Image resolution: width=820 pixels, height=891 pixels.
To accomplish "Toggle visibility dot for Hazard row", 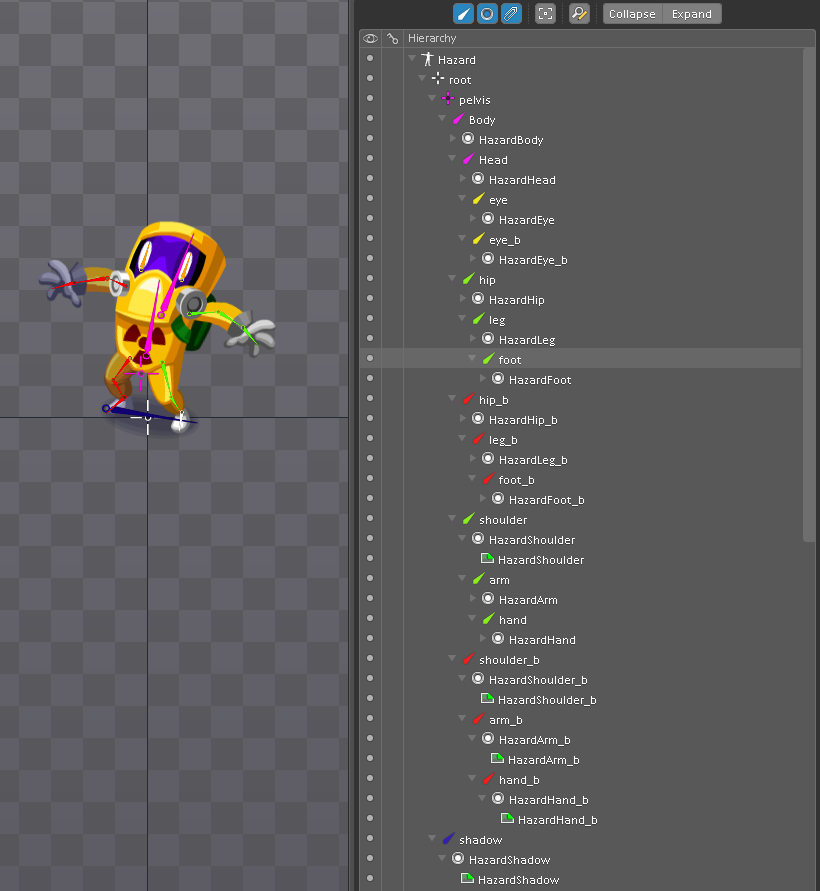I will [x=370, y=58].
